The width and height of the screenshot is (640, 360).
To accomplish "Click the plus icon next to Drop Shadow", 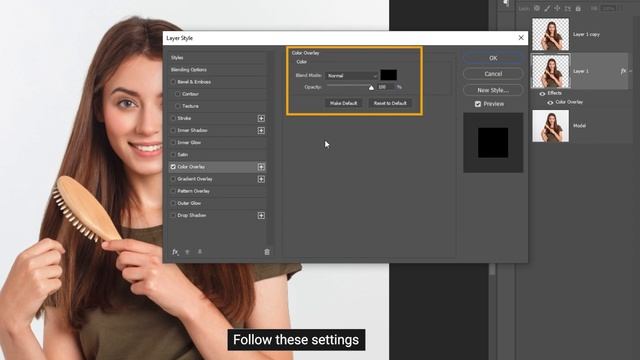I will [261, 216].
